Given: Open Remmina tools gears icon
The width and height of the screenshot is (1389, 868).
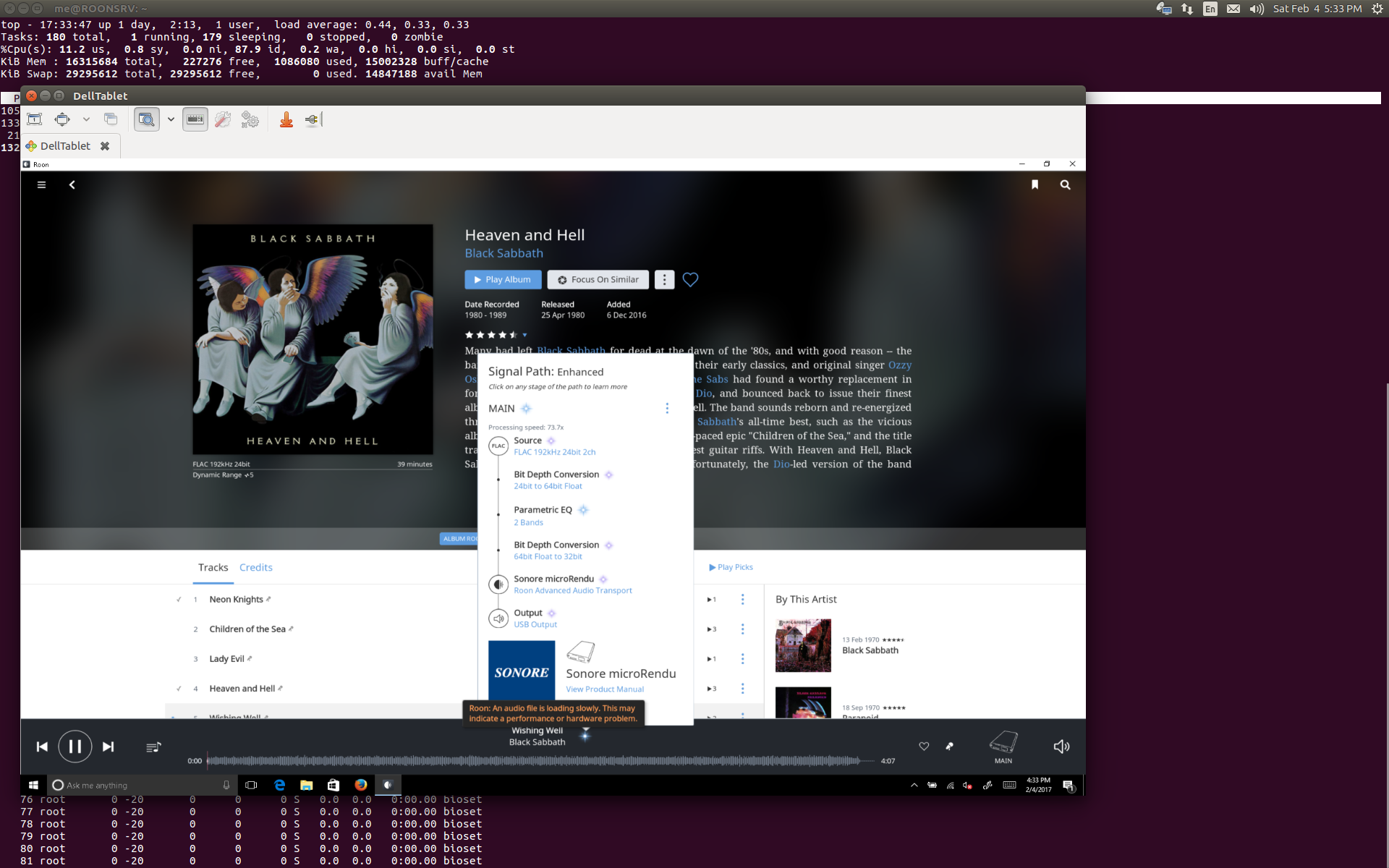Looking at the screenshot, I should click(250, 119).
